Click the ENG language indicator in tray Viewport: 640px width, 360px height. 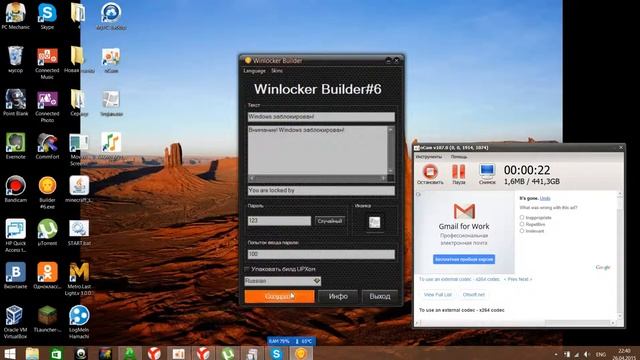coord(601,354)
